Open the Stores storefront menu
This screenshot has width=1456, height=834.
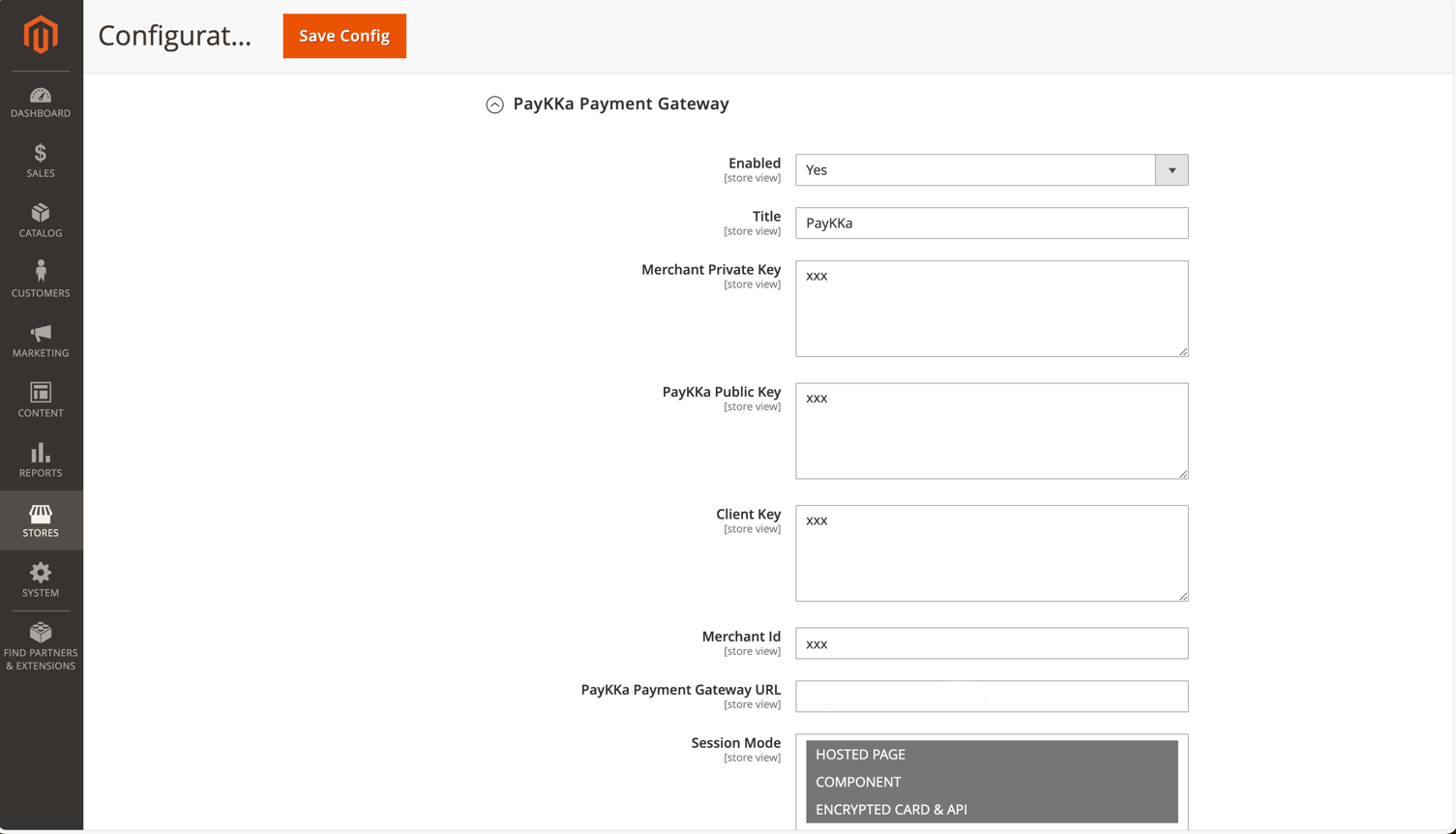pos(41,521)
